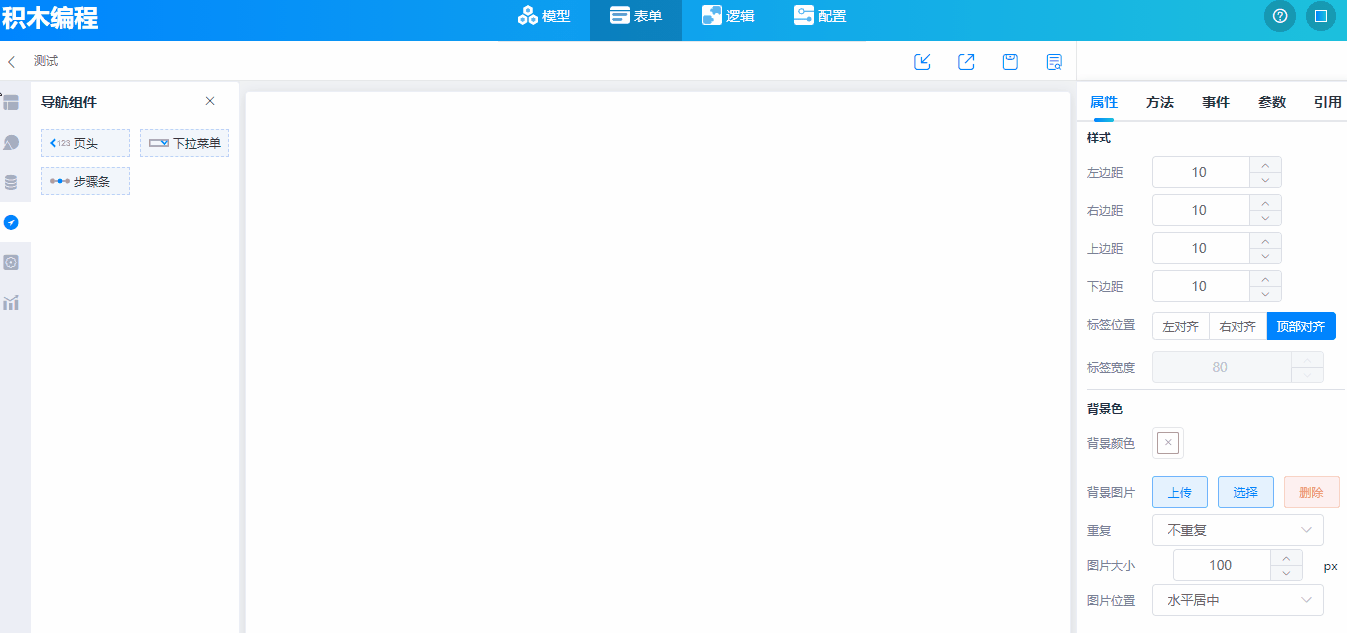The height and width of the screenshot is (633, 1347).
Task: Click inside the empty white form canvas
Action: pos(658,362)
